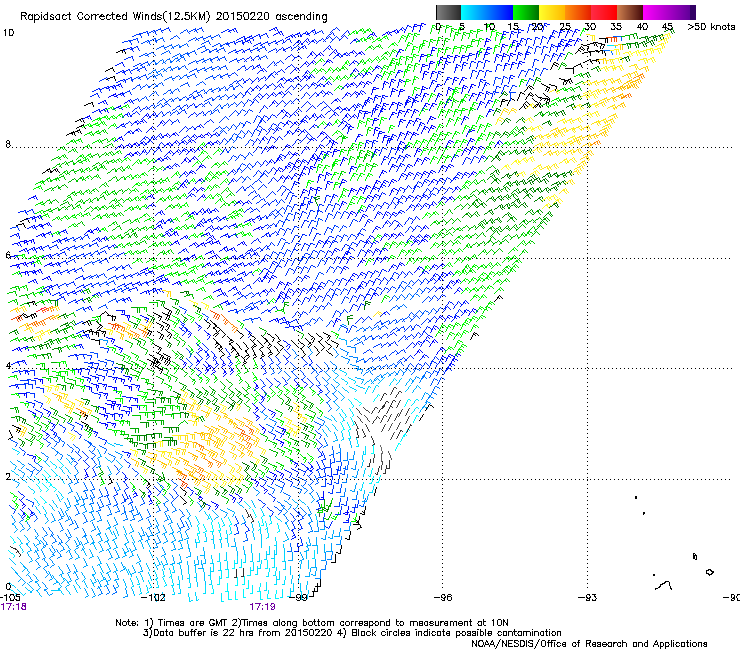Click the magenta 40-45 knots legend segment
Screen dimensions: 740x650
[656, 12]
